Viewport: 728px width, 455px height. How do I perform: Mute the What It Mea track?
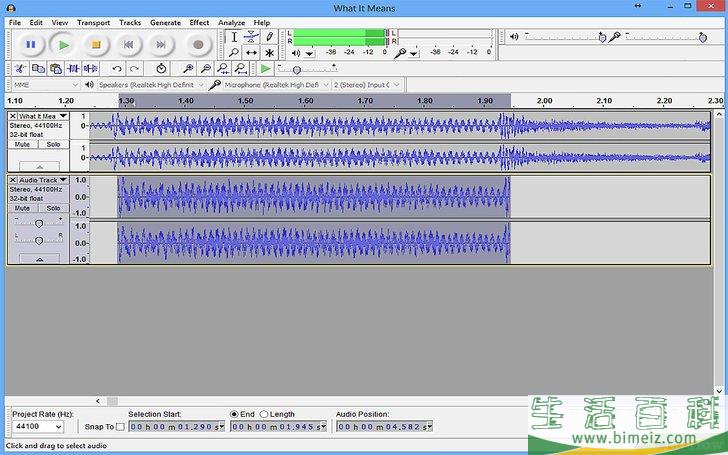point(22,144)
